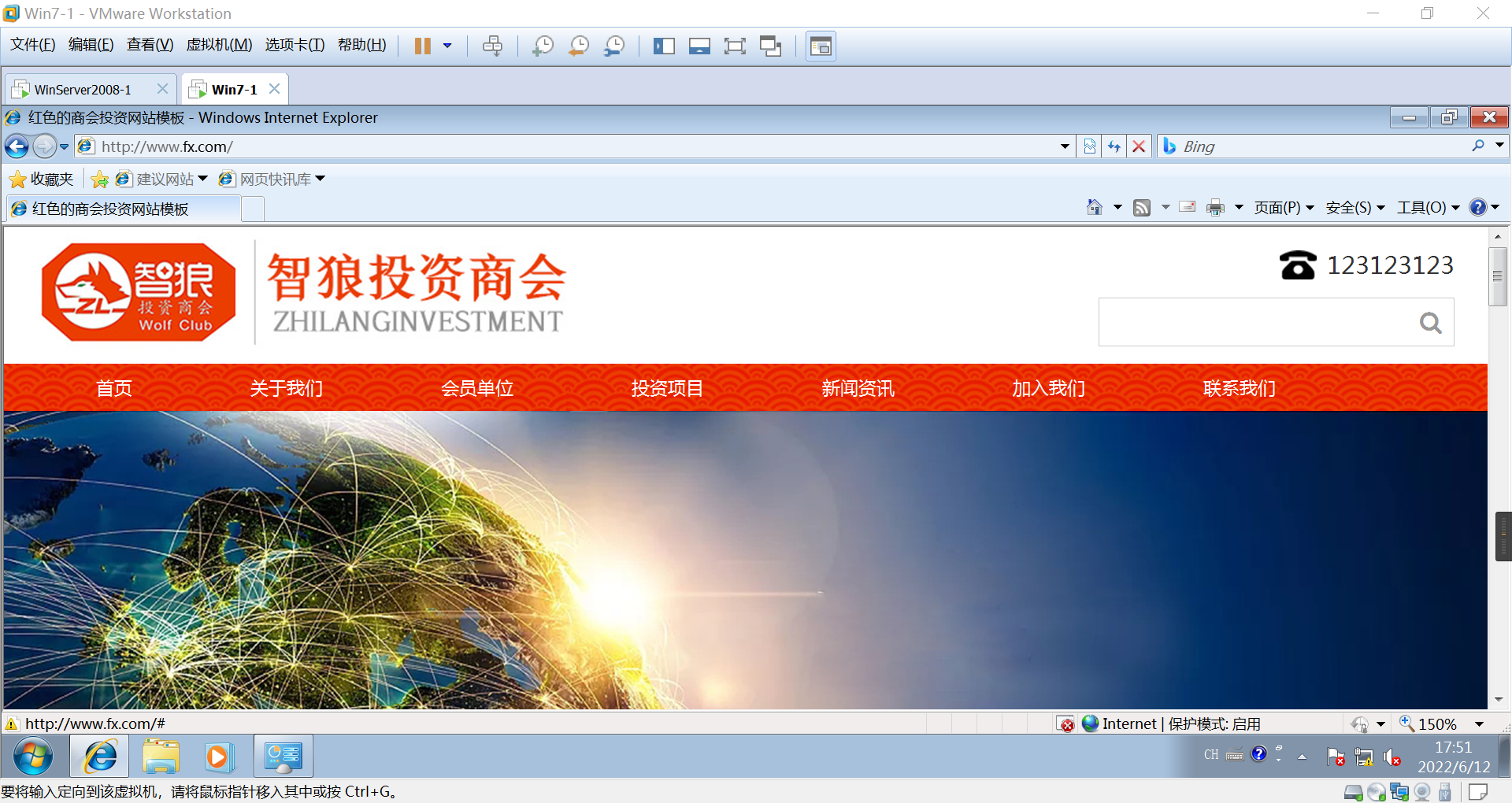The image size is (1512, 803).
Task: Add the page to the favorites bar
Action: point(99,179)
